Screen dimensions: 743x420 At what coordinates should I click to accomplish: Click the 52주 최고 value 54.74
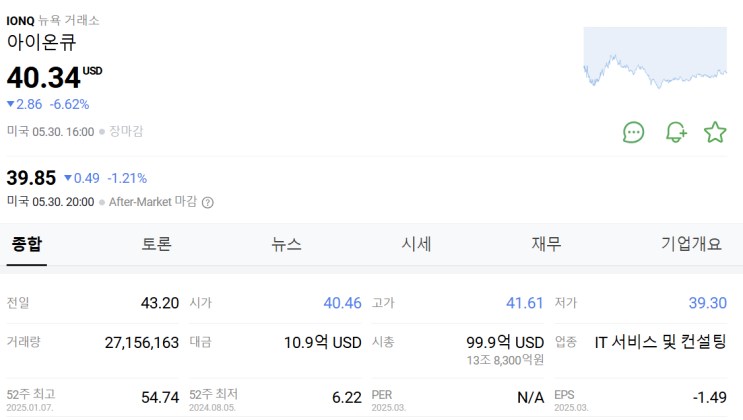(x=160, y=397)
